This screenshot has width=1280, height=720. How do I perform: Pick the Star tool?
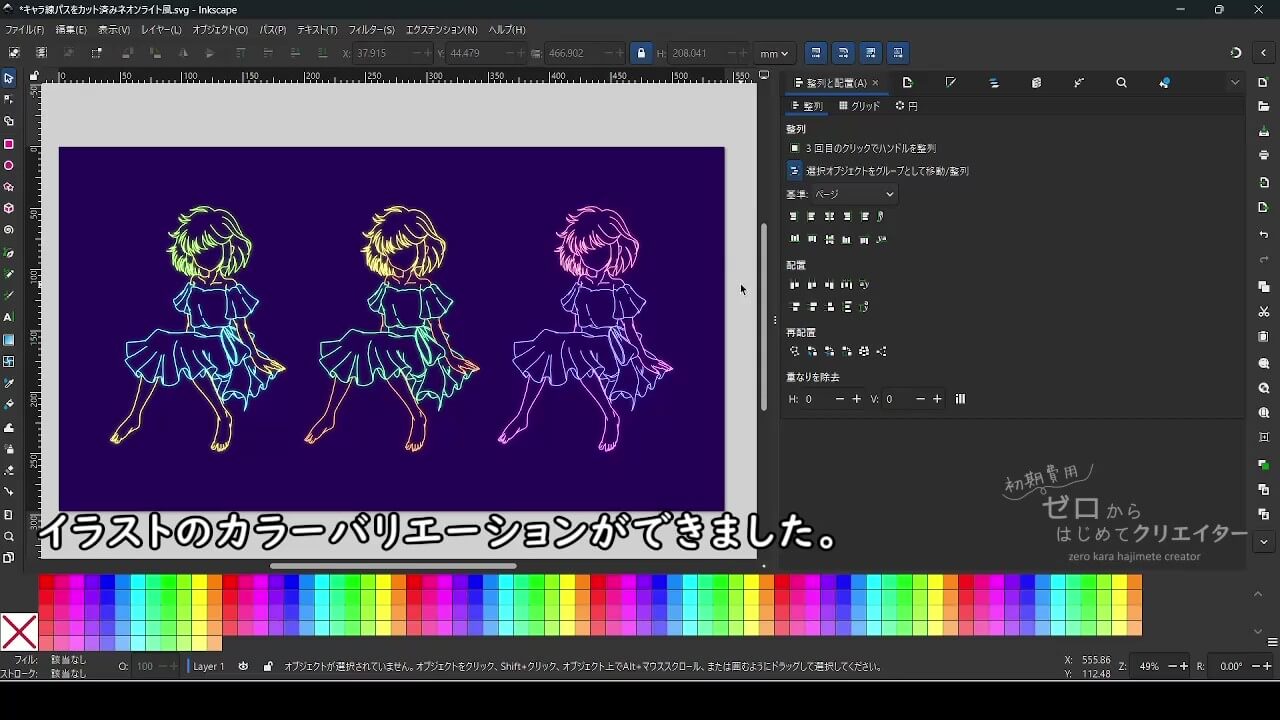click(10, 185)
